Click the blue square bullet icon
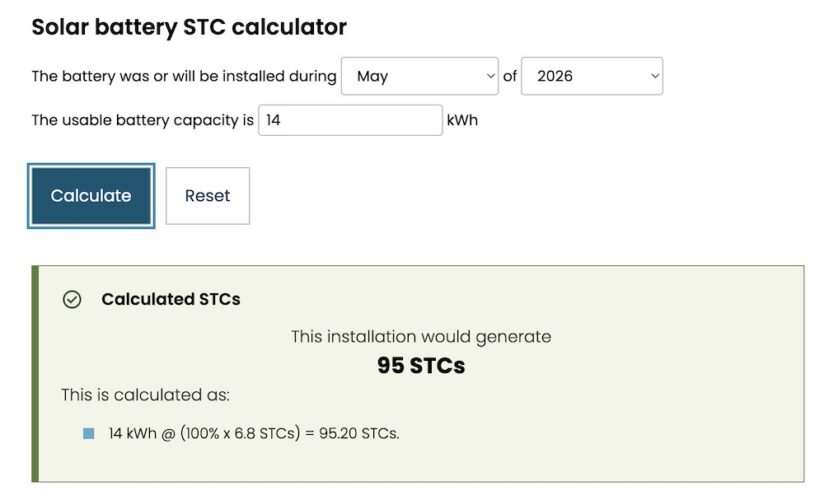 (x=89, y=433)
